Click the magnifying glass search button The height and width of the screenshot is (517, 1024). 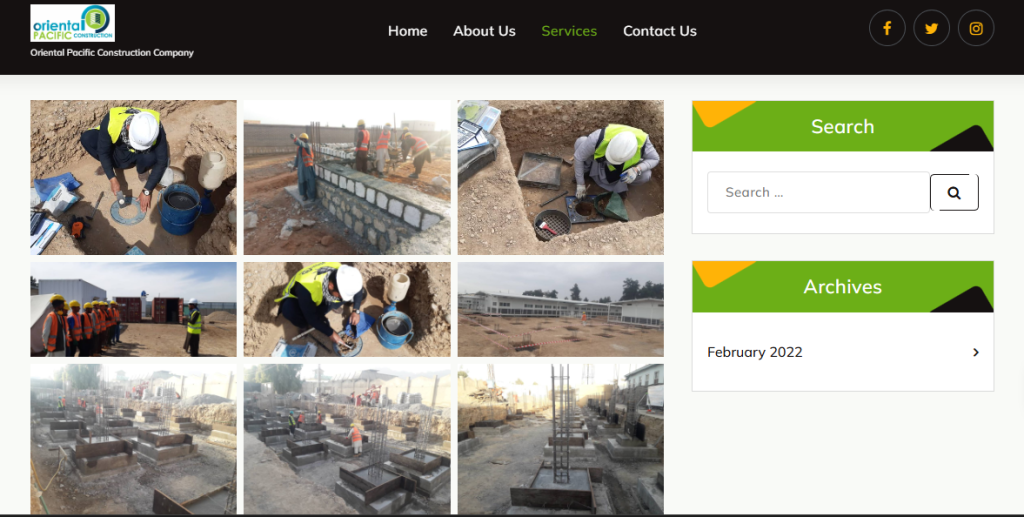tap(954, 193)
